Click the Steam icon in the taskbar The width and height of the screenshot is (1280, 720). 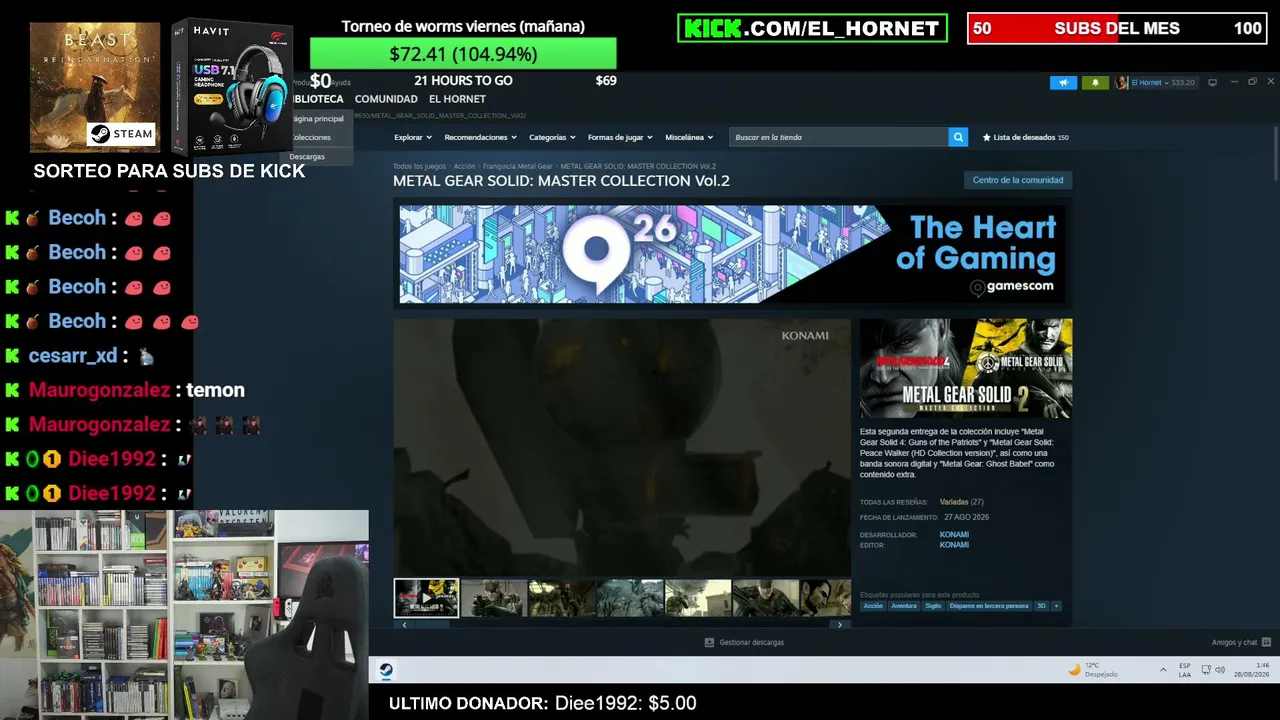[x=386, y=670]
